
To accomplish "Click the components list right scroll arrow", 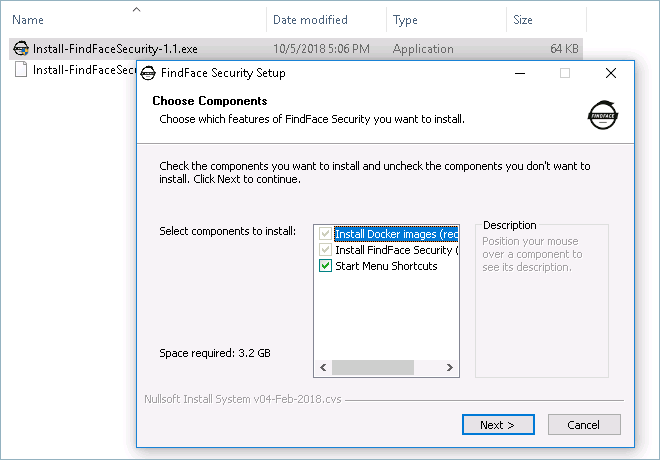I will point(450,367).
